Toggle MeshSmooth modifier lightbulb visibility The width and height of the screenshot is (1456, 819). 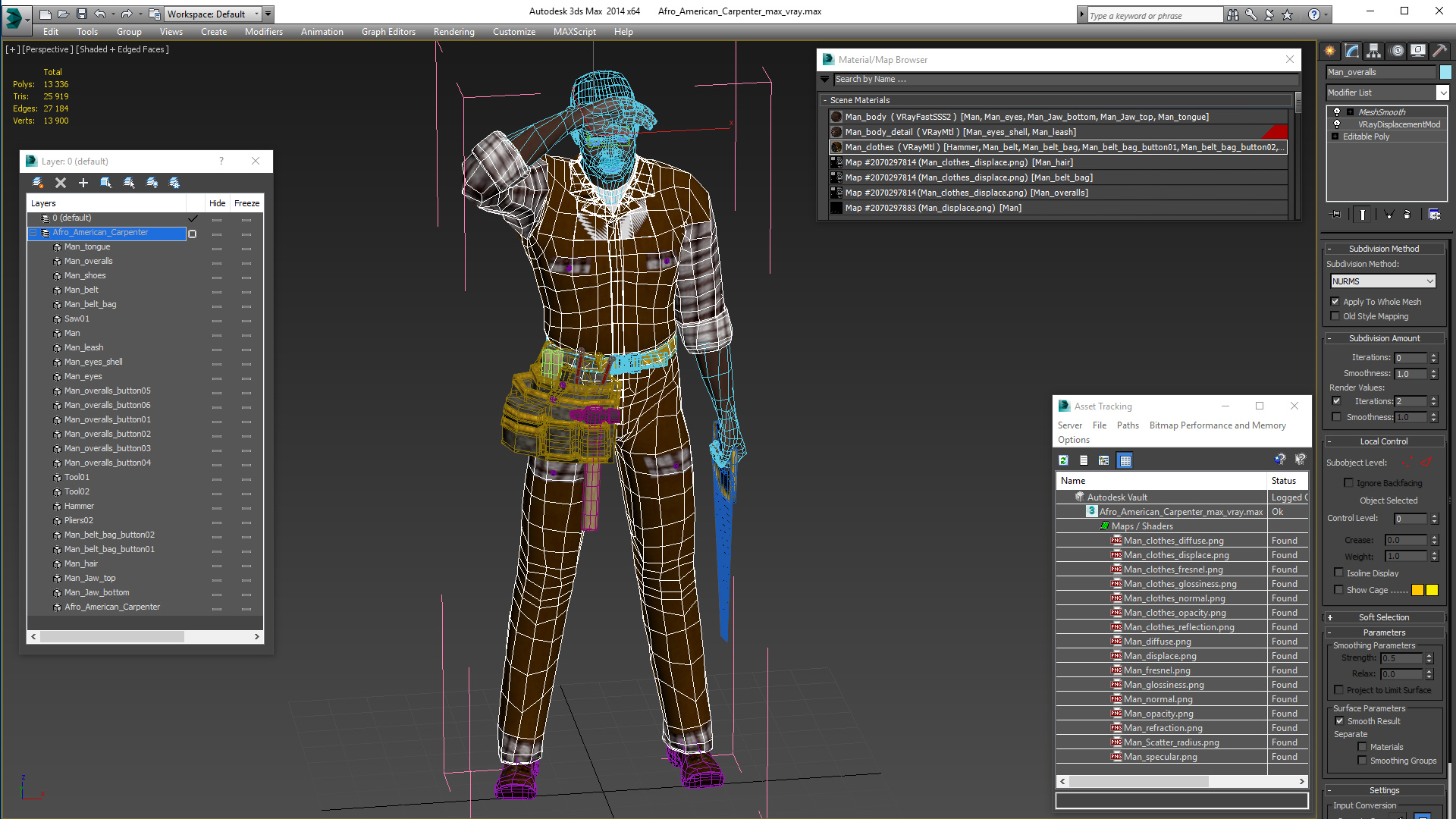coord(1337,112)
